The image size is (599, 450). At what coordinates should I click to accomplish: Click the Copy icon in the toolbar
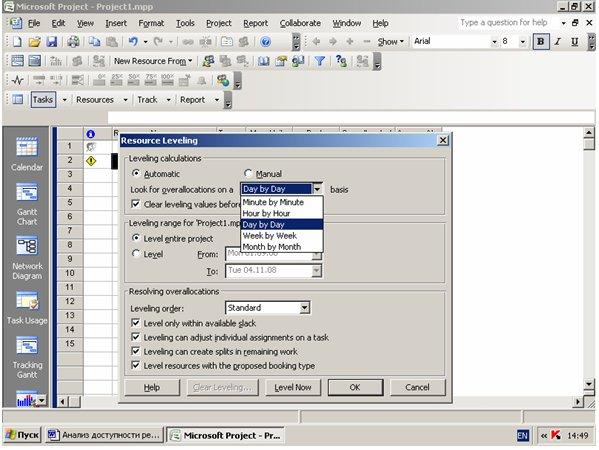point(94,42)
